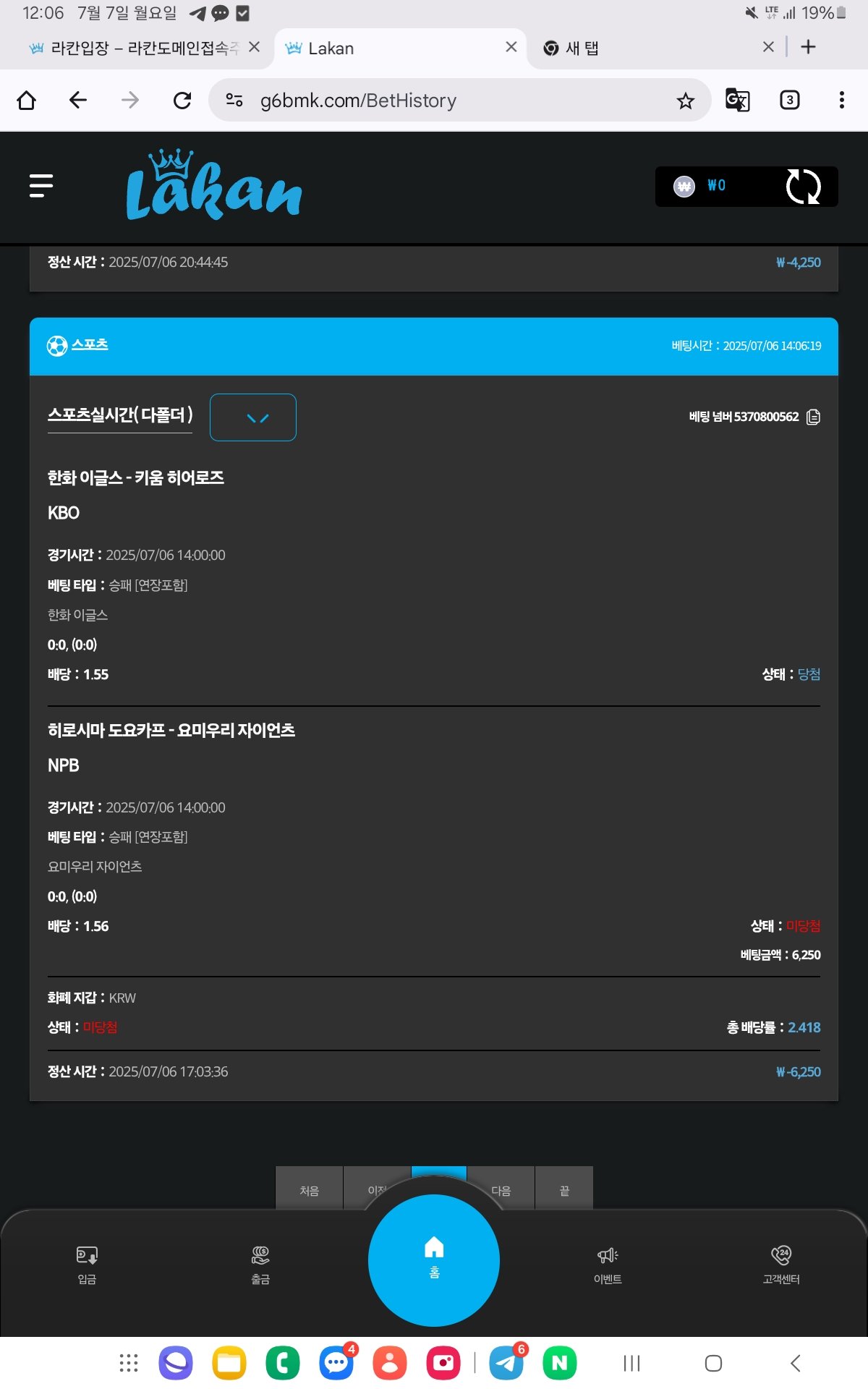This screenshot has width=868, height=1389.
Task: Open the Google Translate icon
Action: click(737, 100)
